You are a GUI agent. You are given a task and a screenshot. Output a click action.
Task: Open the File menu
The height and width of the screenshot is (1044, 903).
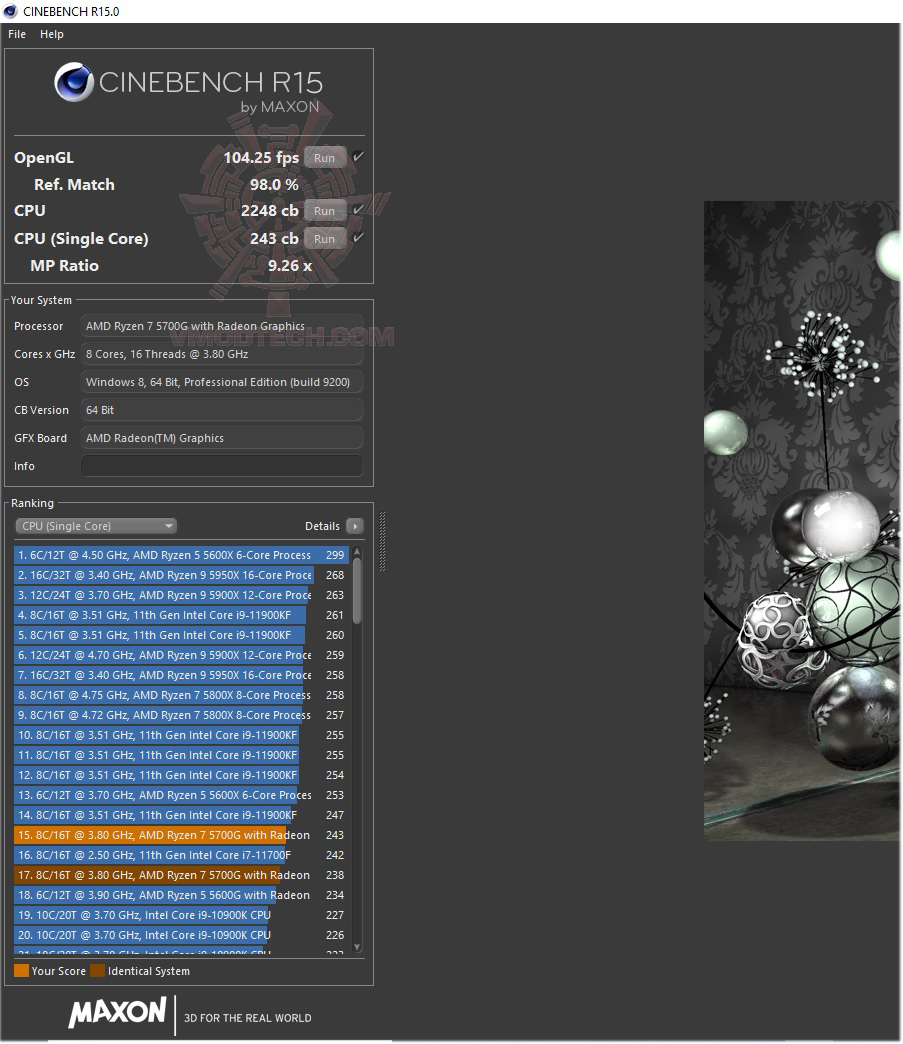point(17,34)
